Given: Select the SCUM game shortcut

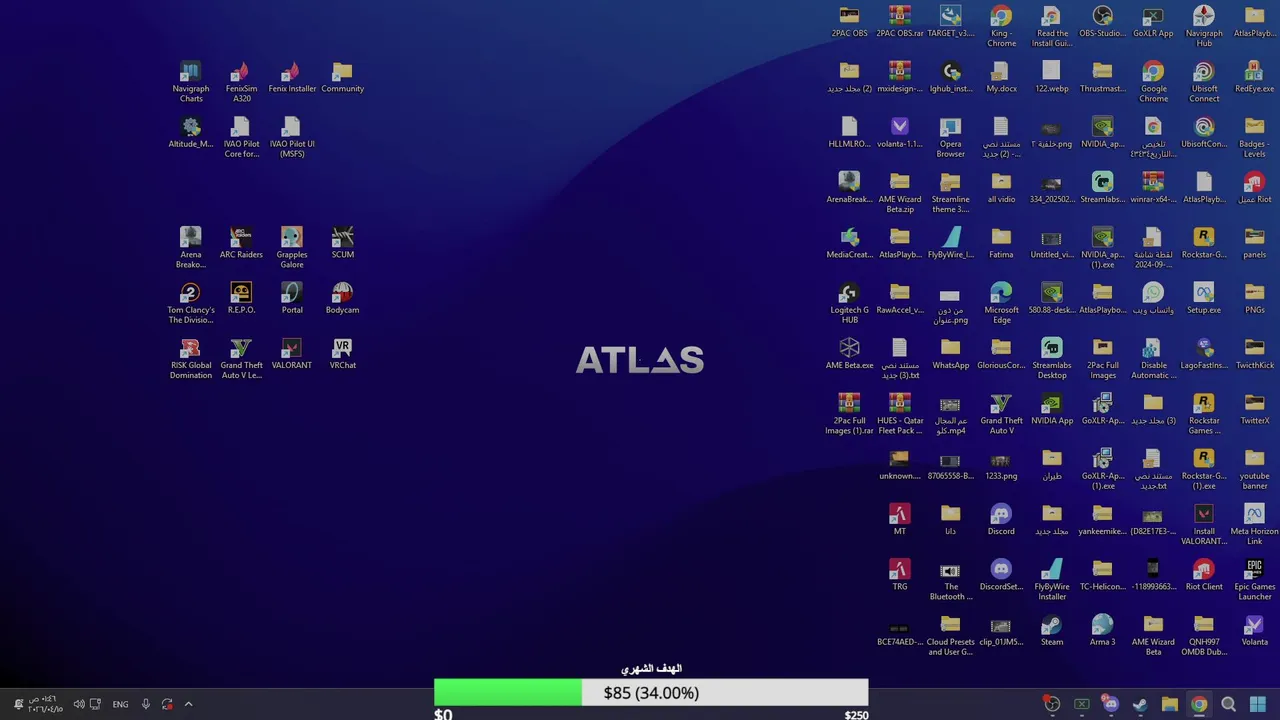Looking at the screenshot, I should 342,242.
